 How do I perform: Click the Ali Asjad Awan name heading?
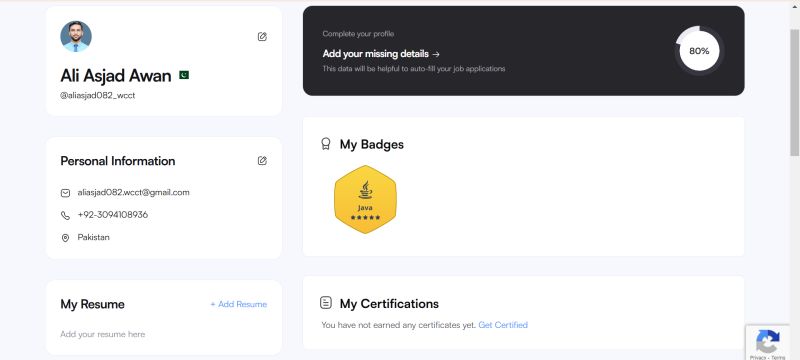pos(116,75)
